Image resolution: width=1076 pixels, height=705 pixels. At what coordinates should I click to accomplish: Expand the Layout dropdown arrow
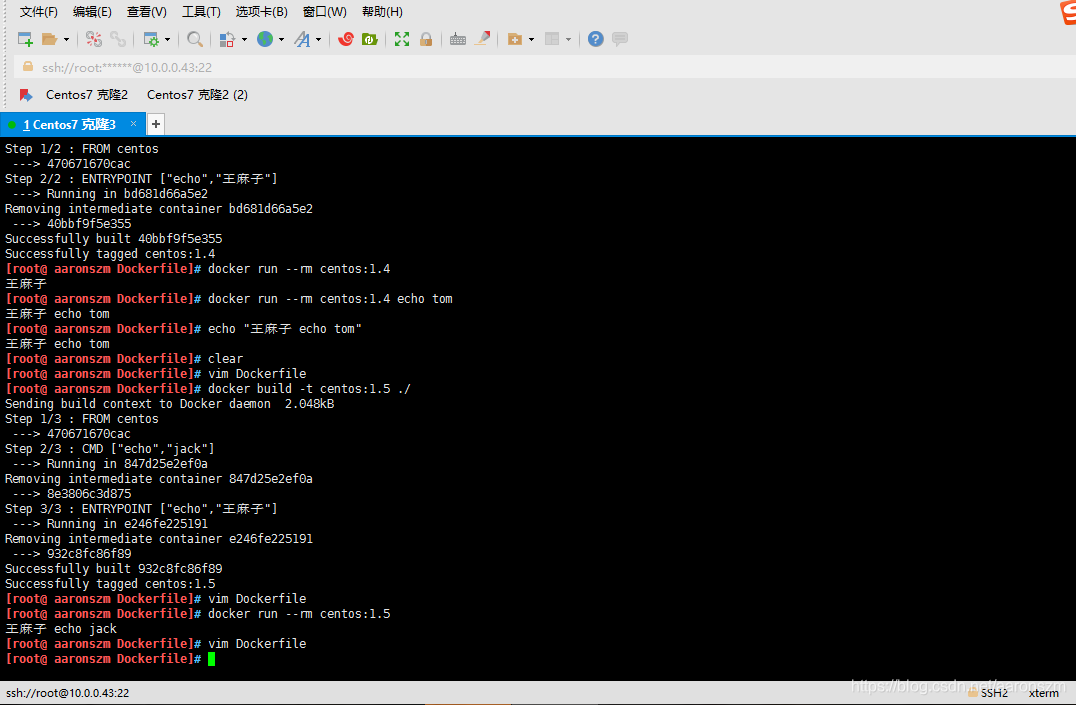[568, 40]
